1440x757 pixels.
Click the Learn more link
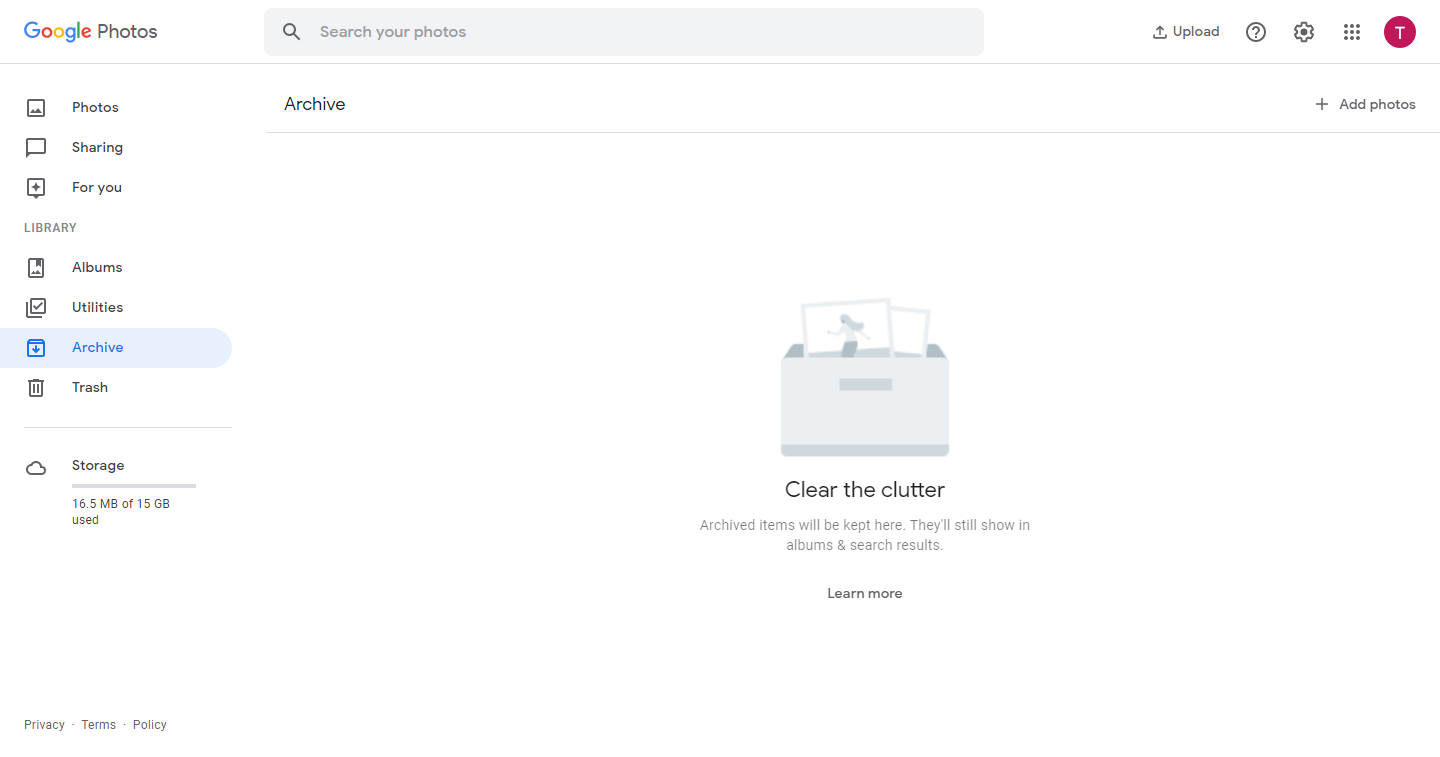pos(865,594)
